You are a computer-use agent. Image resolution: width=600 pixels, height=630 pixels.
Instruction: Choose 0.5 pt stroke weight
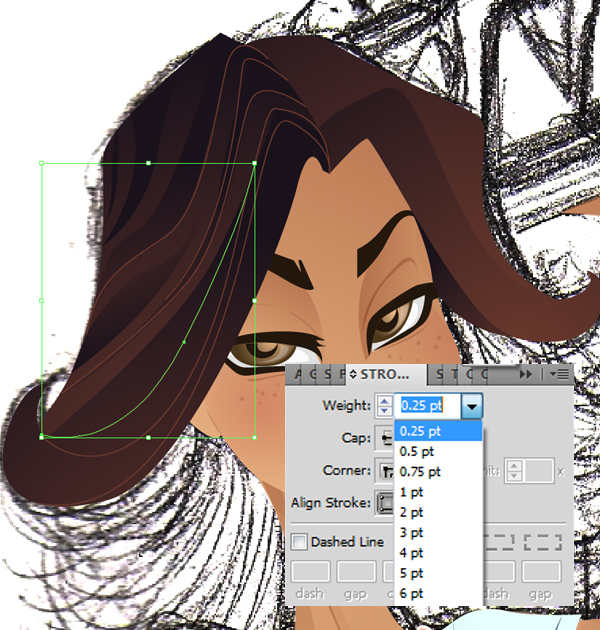coord(438,451)
